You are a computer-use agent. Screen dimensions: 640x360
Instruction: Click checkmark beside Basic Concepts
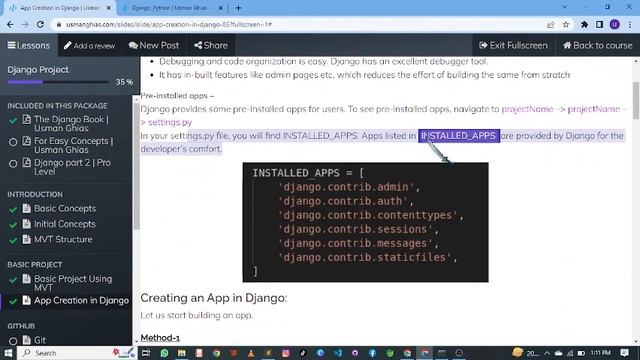pos(13,209)
